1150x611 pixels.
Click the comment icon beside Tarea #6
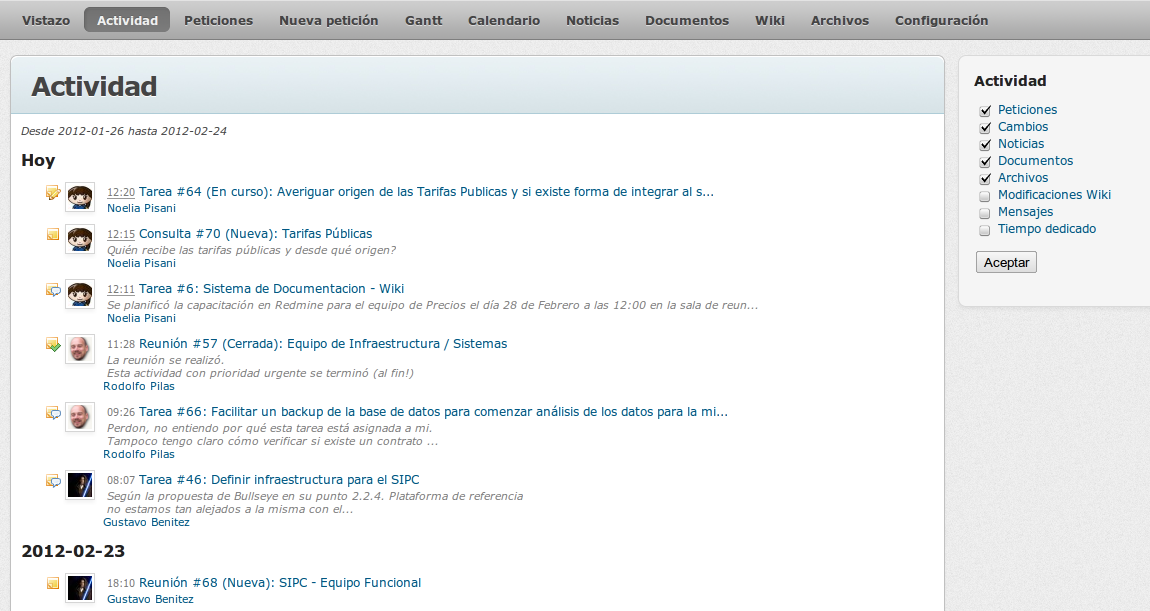tap(53, 290)
